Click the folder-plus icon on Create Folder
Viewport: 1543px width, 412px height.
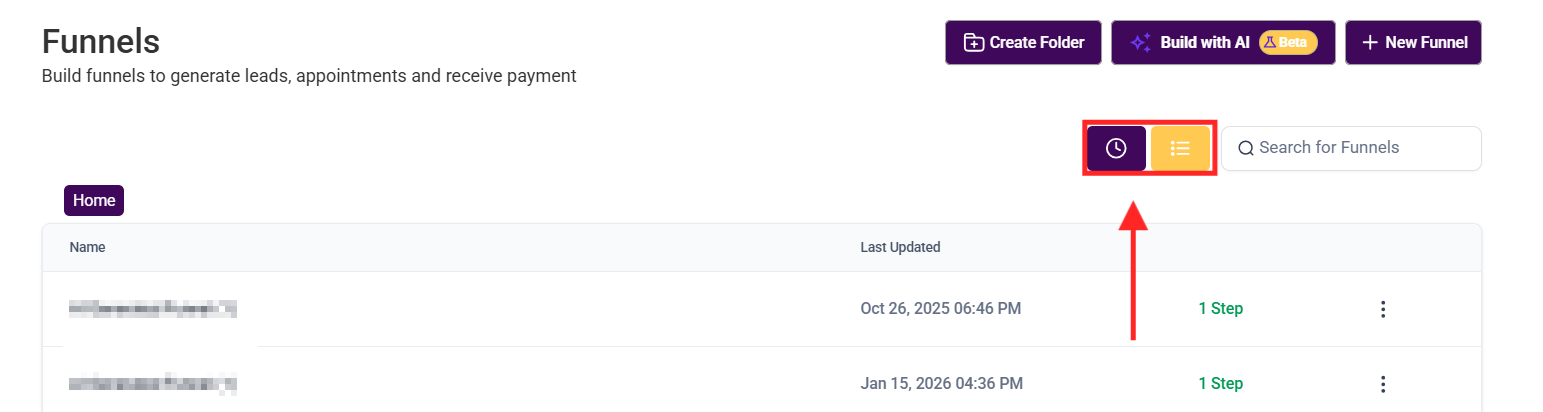point(973,43)
